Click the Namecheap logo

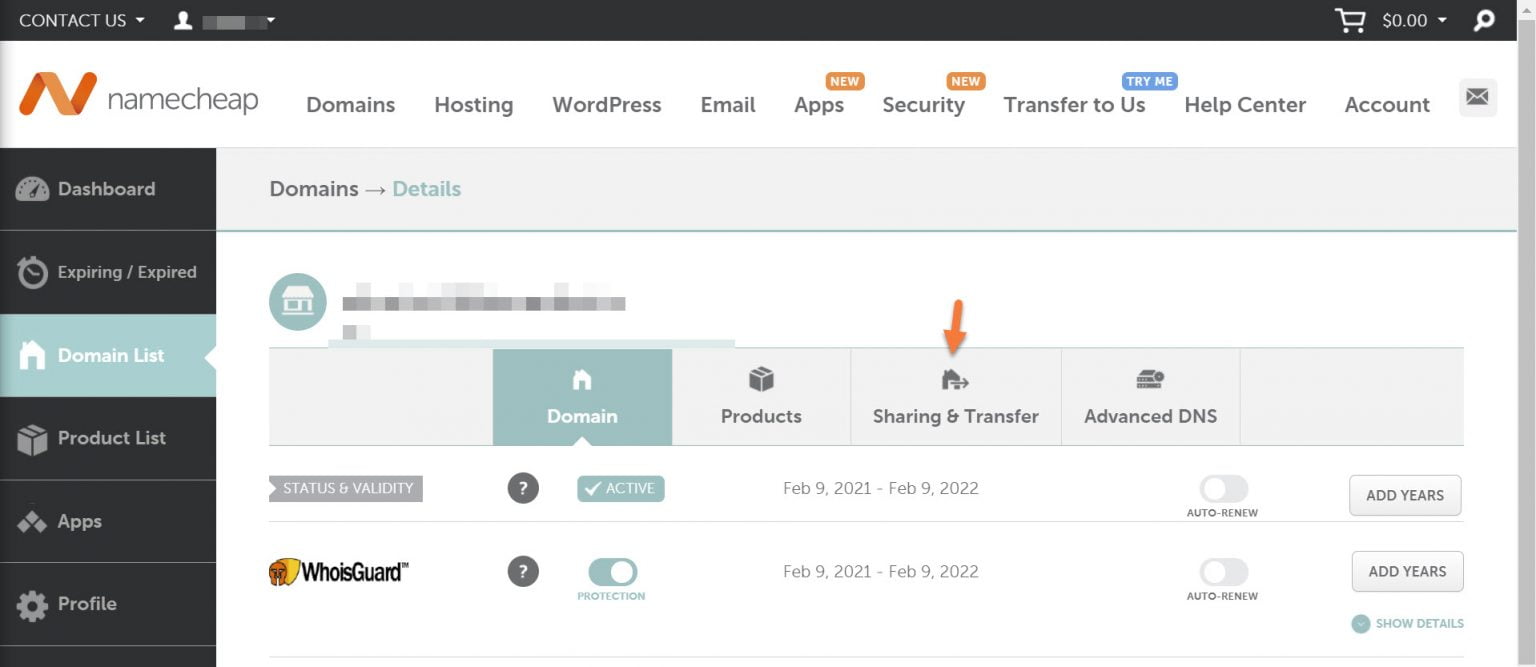(139, 95)
